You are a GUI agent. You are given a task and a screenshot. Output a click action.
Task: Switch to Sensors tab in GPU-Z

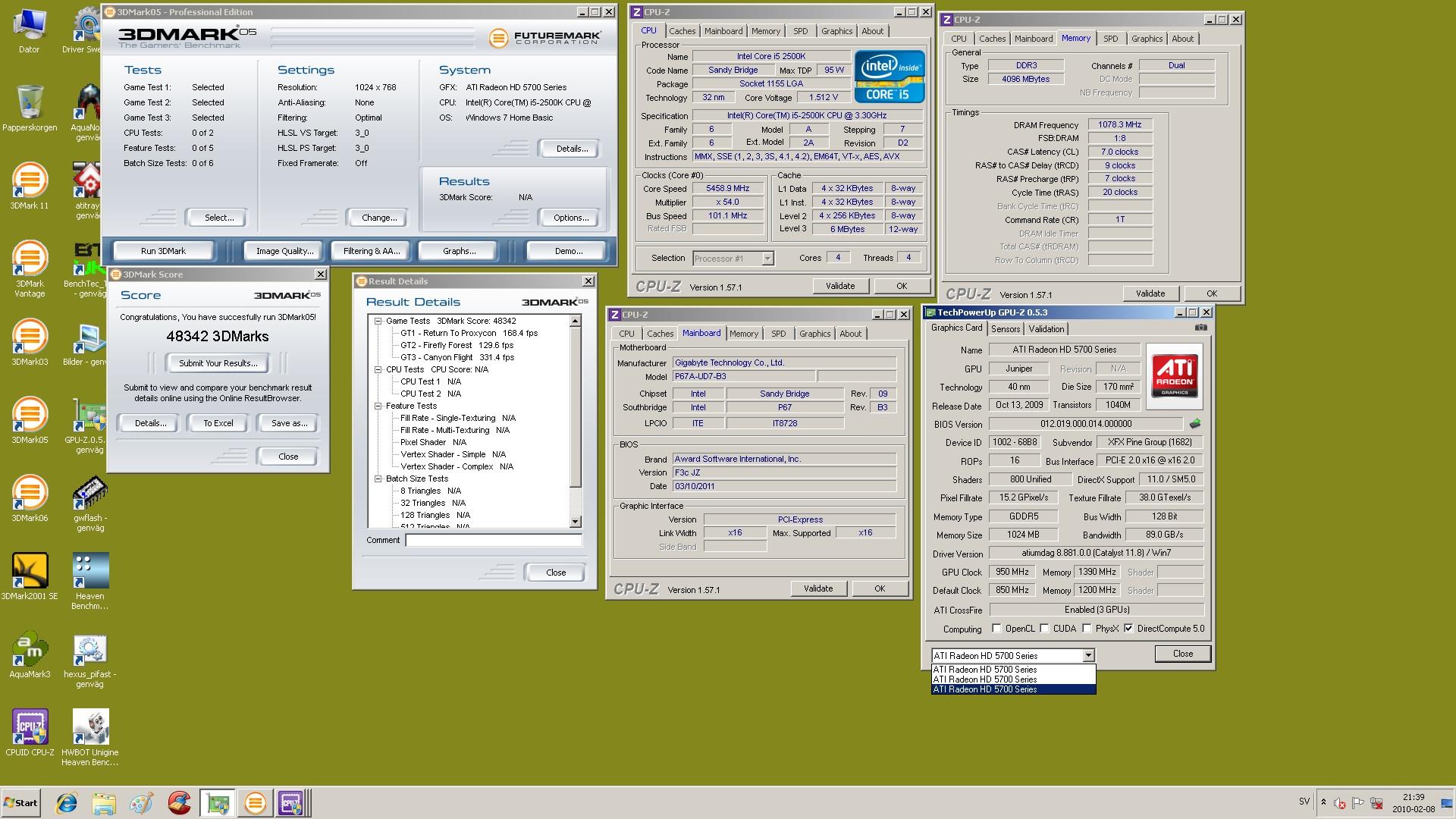point(1006,329)
